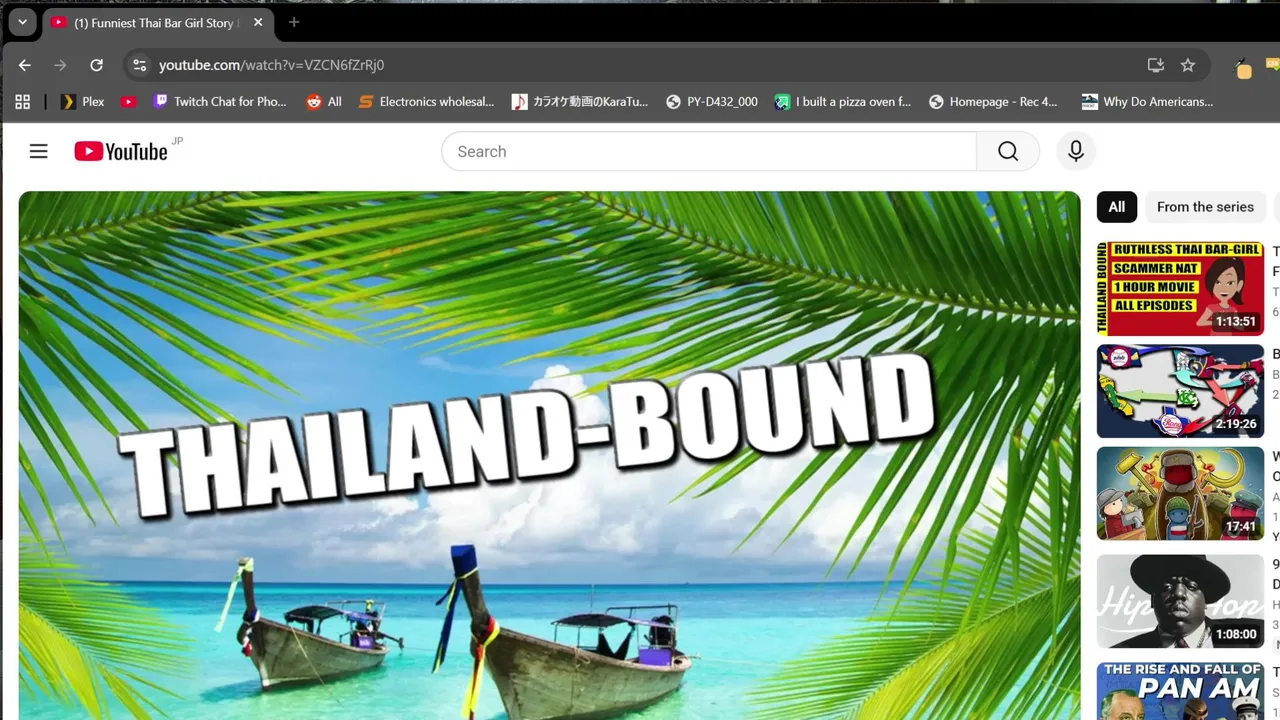This screenshot has width=1280, height=720.
Task: Open the 2:19:26 map video thumbnail
Action: 1180,391
